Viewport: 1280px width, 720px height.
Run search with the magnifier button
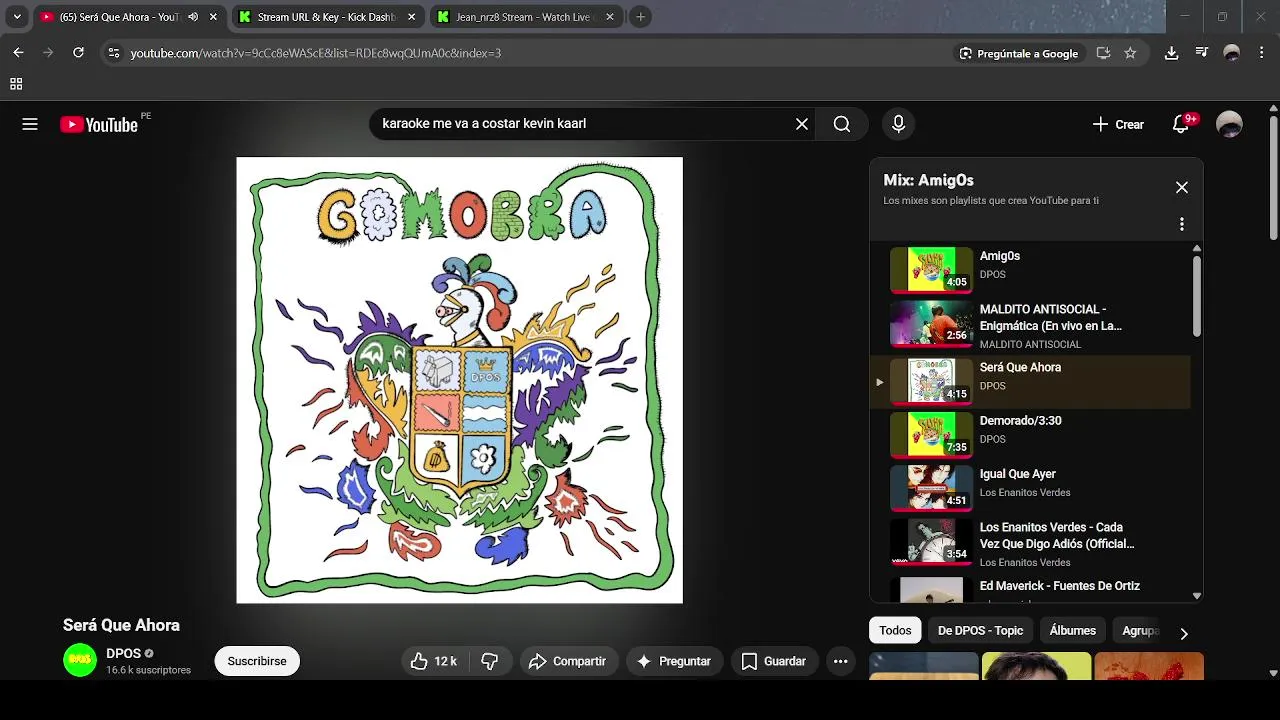click(x=842, y=124)
